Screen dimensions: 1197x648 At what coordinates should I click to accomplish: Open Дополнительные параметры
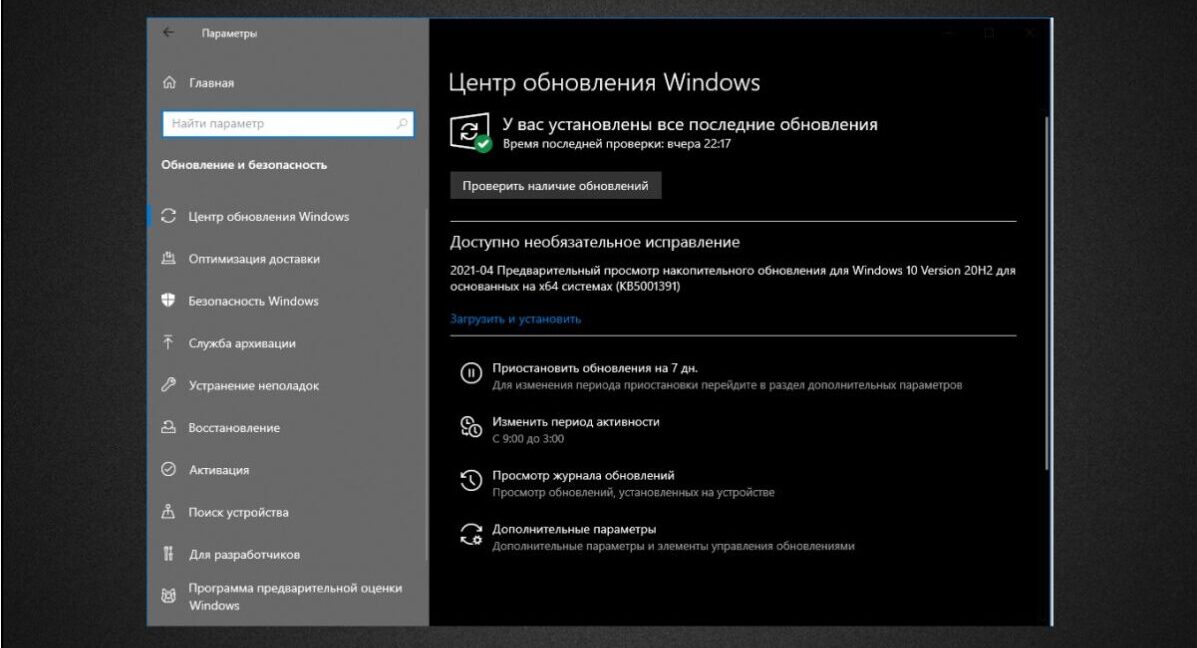pos(574,529)
